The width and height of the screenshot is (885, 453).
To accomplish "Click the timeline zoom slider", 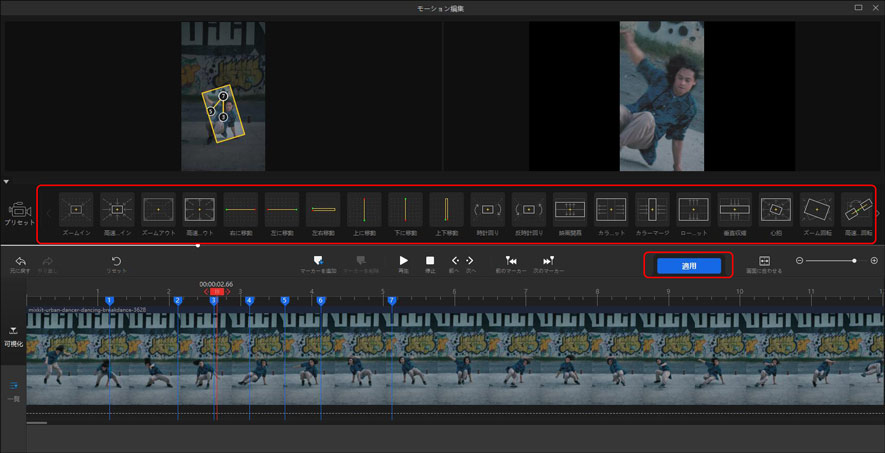I will pos(830,261).
